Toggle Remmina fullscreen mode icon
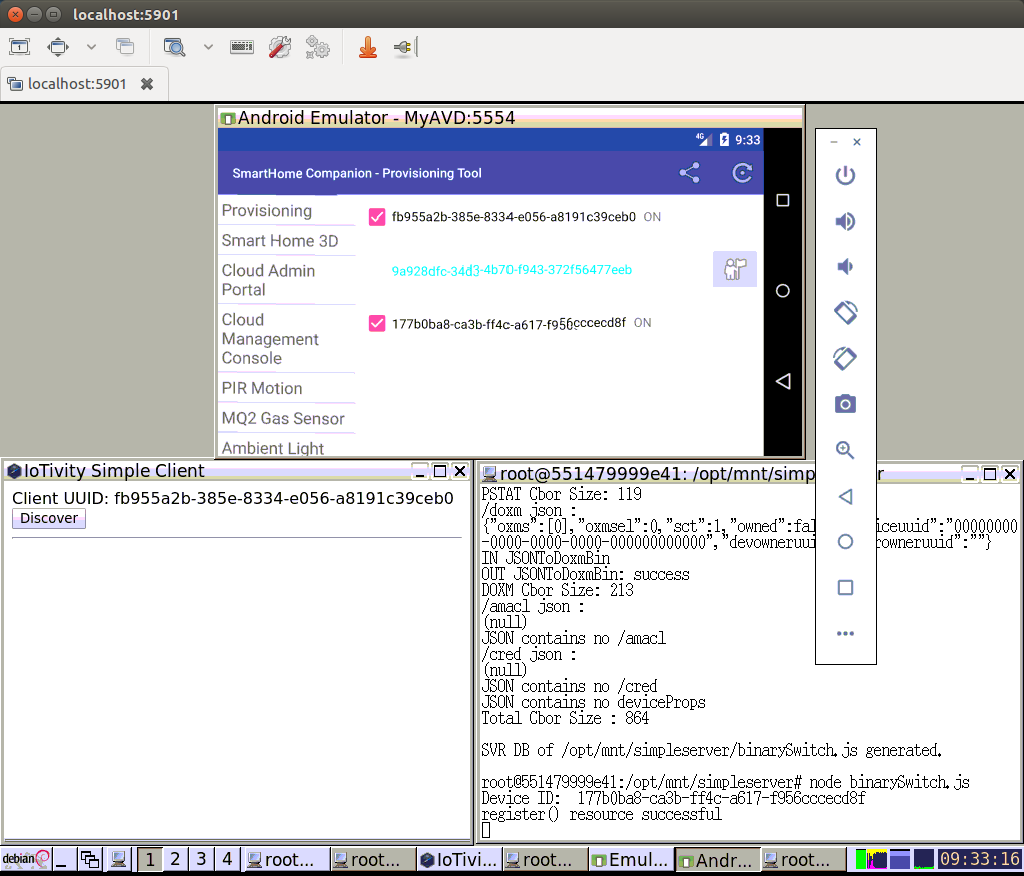 (20, 47)
